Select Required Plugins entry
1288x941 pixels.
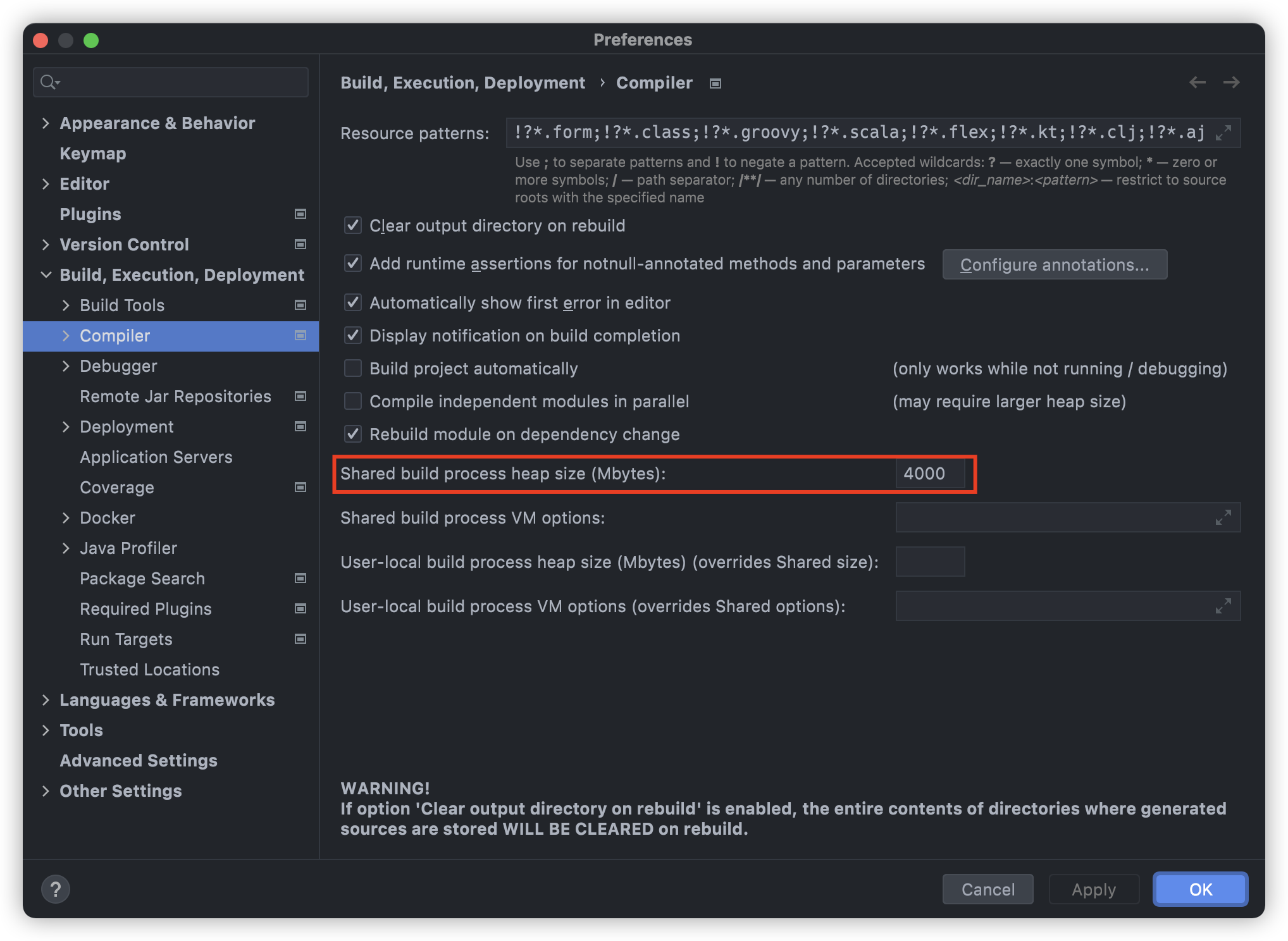(x=146, y=608)
